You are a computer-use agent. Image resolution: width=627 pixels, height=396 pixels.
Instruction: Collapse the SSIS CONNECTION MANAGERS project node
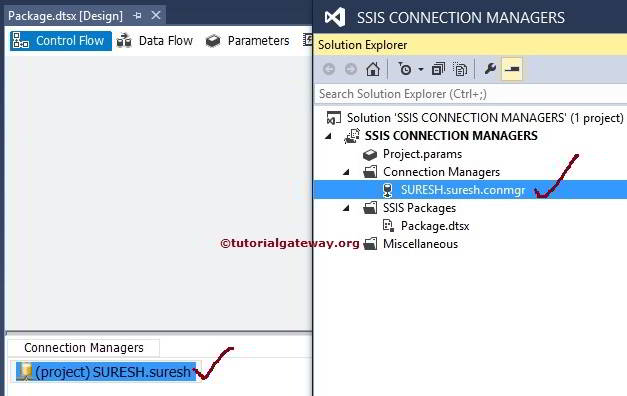click(329, 136)
